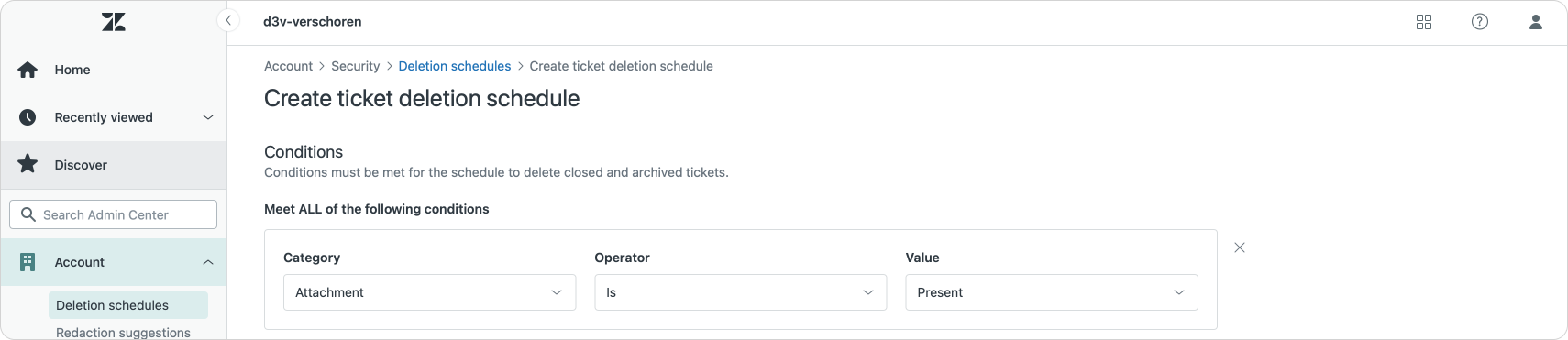Click the Discover star icon

[28, 164]
